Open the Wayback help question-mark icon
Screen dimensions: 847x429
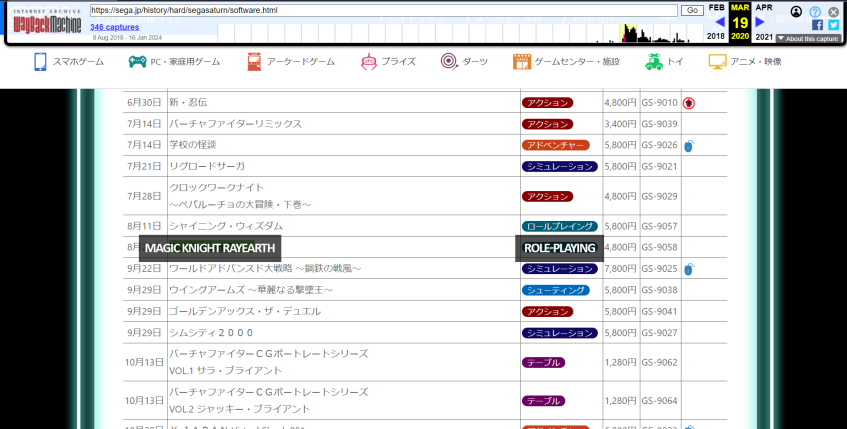click(815, 11)
